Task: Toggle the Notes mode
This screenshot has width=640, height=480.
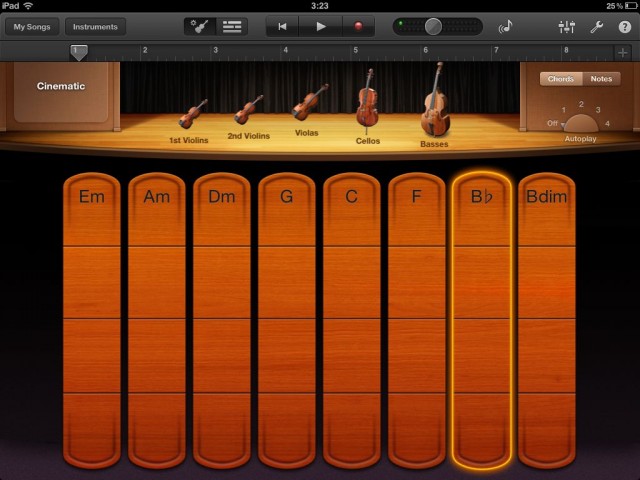Action: [601, 79]
